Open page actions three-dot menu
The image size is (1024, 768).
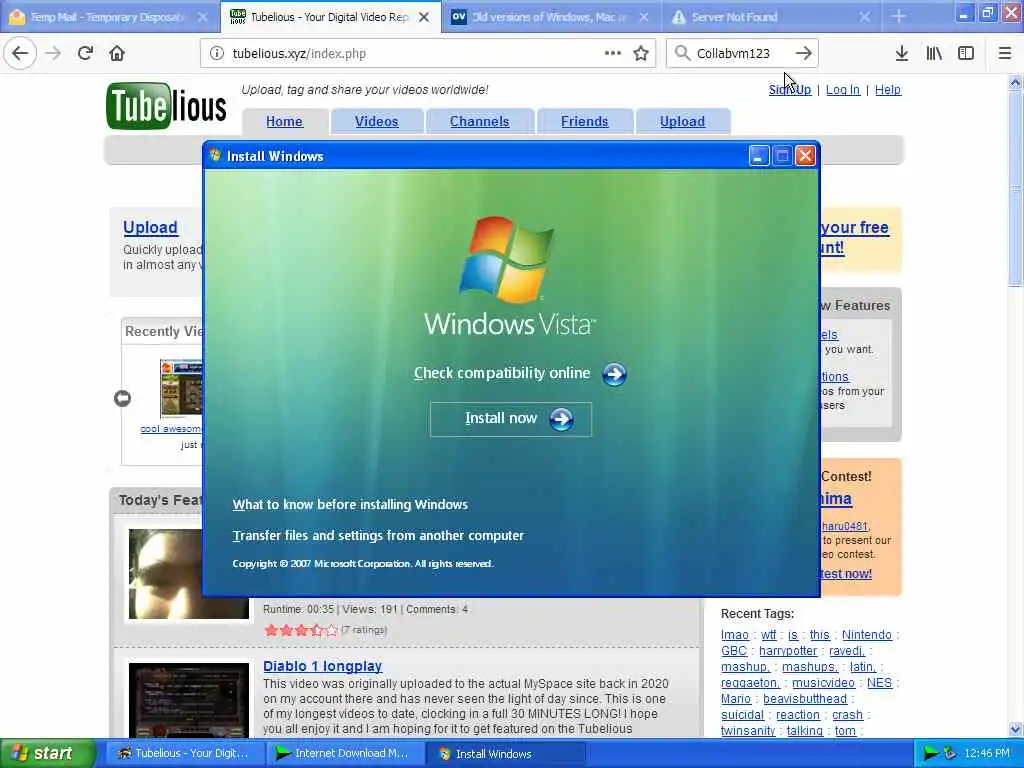coord(613,53)
